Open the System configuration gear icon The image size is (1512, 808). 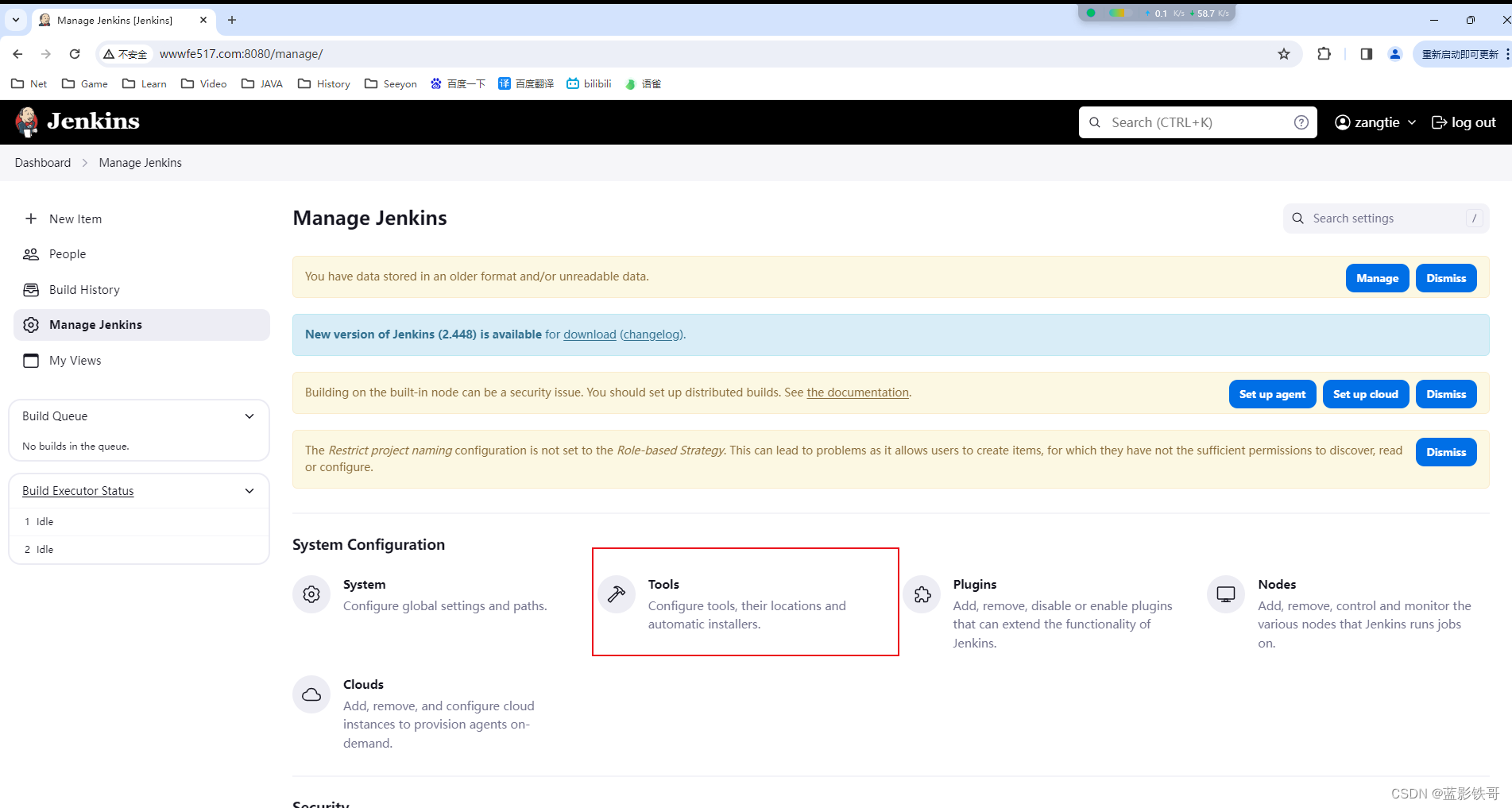311,594
